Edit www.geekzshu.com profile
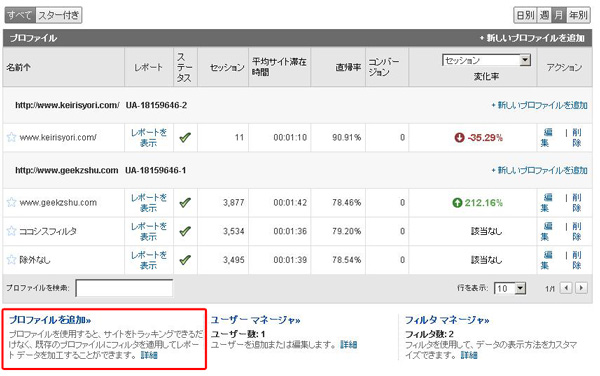Viewport: 600px width, 376px height. [546, 202]
